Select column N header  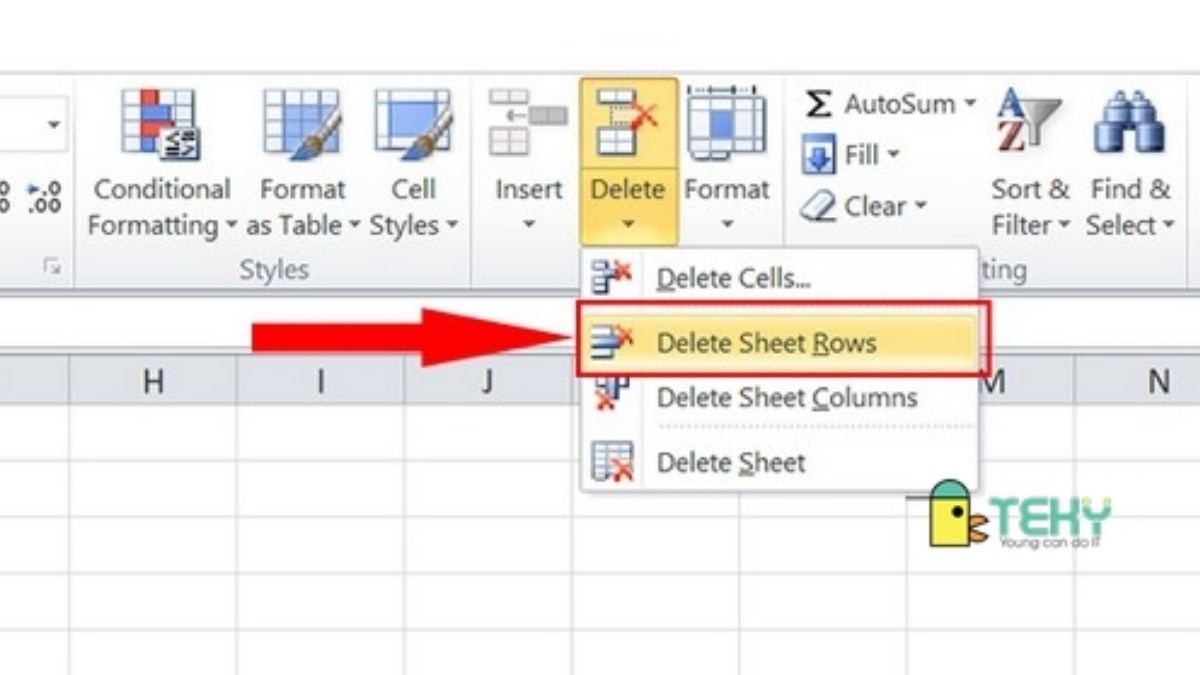pos(1158,380)
